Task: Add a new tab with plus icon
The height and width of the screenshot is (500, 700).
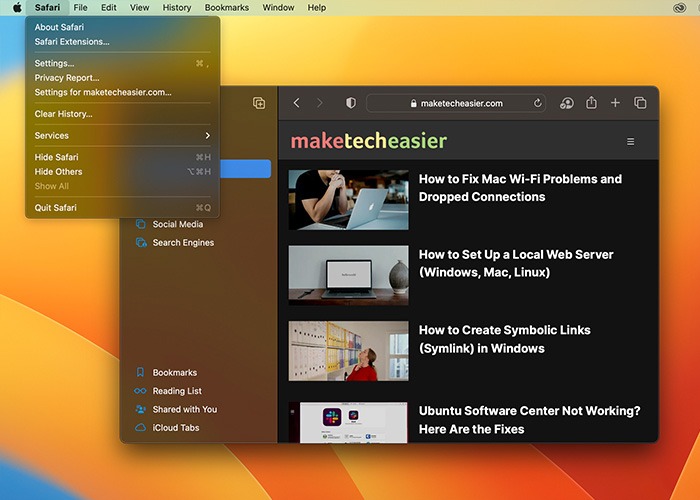Action: tap(615, 103)
